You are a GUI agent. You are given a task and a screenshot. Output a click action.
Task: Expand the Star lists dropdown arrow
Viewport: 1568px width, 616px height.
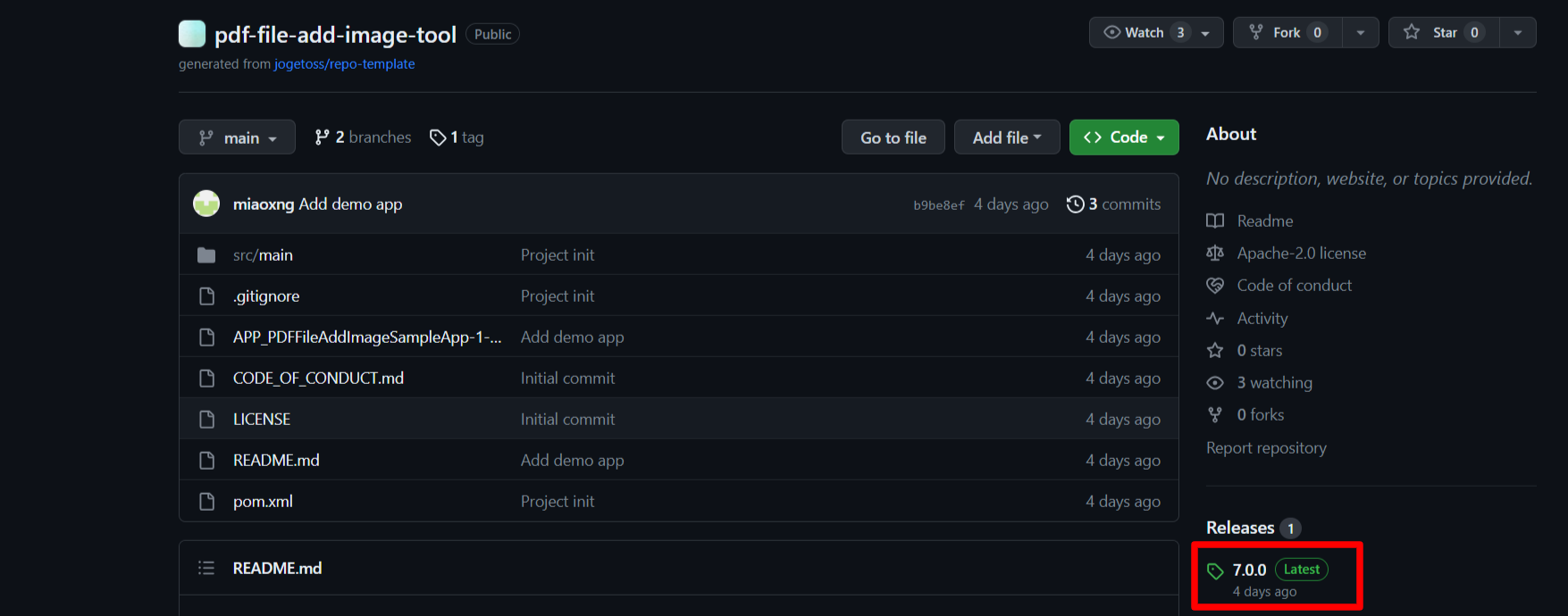1518,32
